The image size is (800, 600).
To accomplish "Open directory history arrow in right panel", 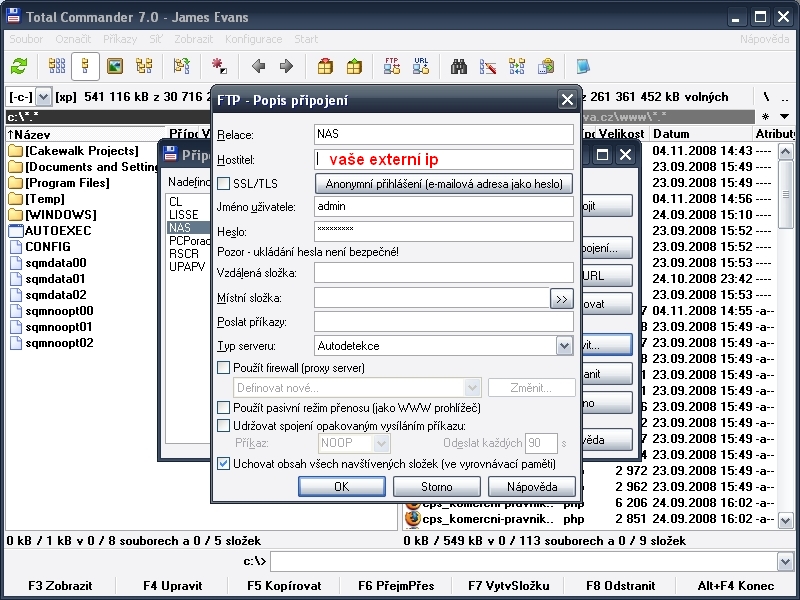I will tap(785, 117).
